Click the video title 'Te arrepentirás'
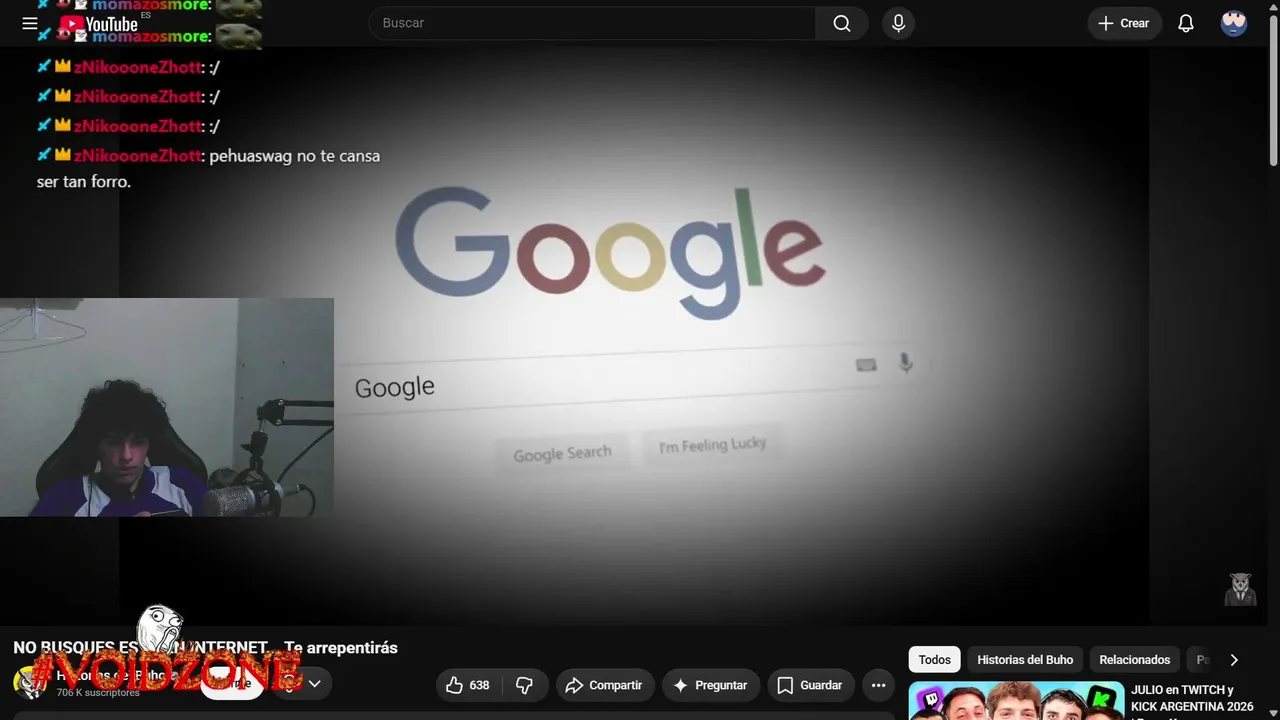 point(341,648)
